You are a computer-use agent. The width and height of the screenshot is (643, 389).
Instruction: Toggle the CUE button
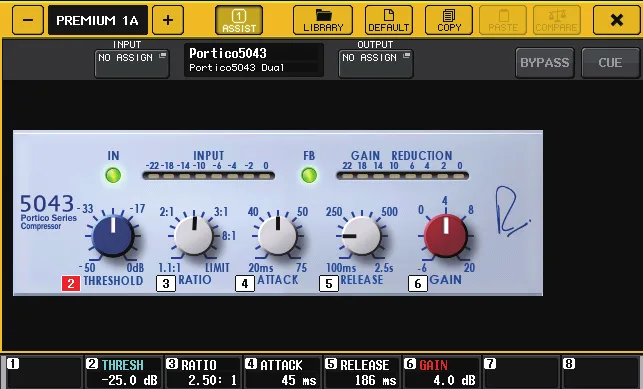[x=610, y=63]
